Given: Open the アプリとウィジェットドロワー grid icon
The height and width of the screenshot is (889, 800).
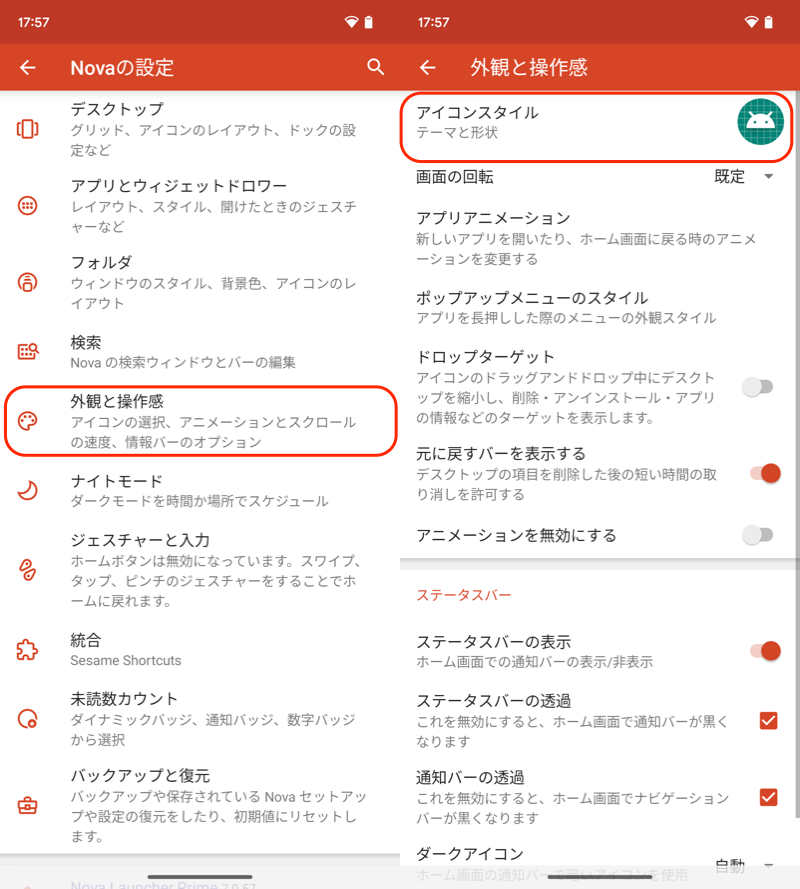Looking at the screenshot, I should click(x=28, y=205).
